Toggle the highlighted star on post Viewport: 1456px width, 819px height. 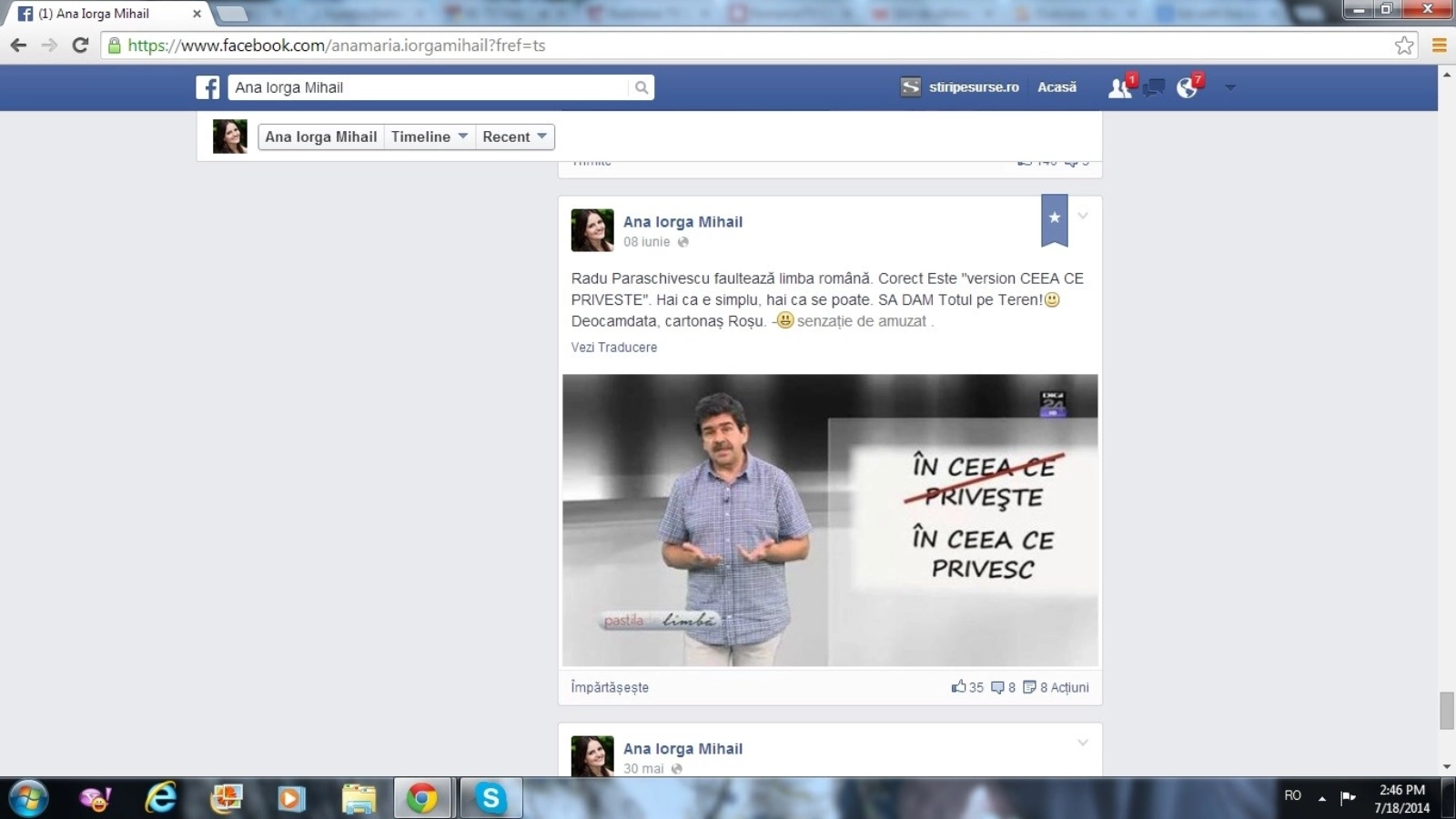[x=1054, y=218]
